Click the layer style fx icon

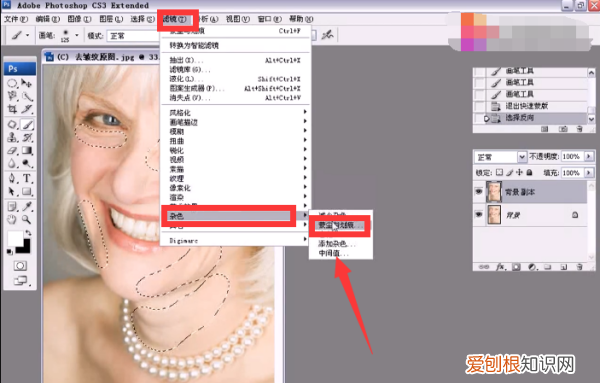500,267
